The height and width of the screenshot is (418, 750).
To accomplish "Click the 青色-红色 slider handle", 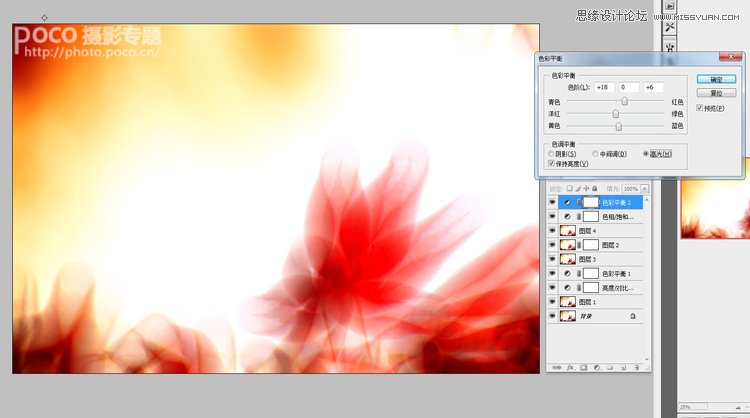I will (625, 102).
